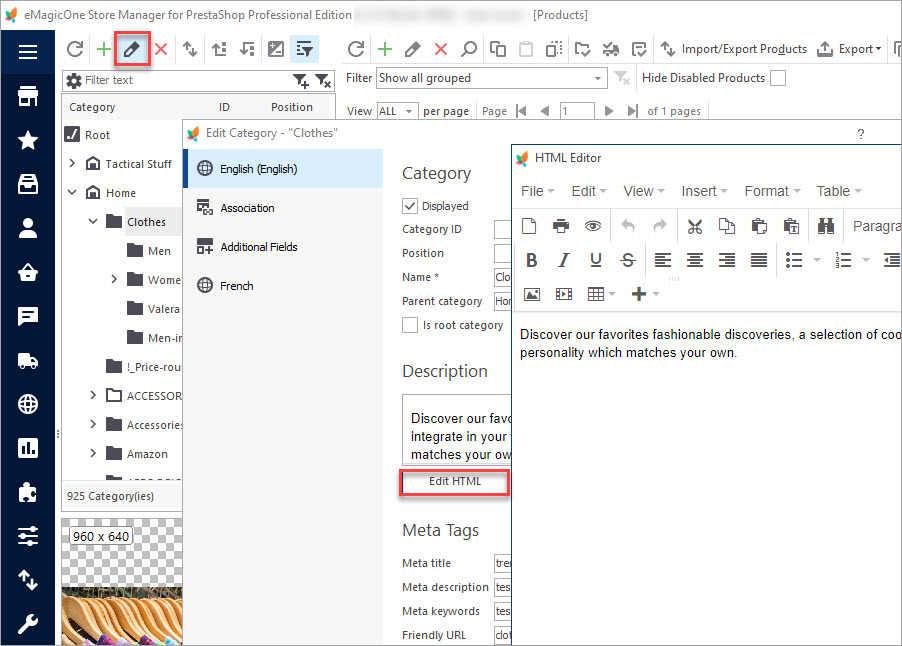
Task: Switch to French language tab
Action: click(x=284, y=285)
